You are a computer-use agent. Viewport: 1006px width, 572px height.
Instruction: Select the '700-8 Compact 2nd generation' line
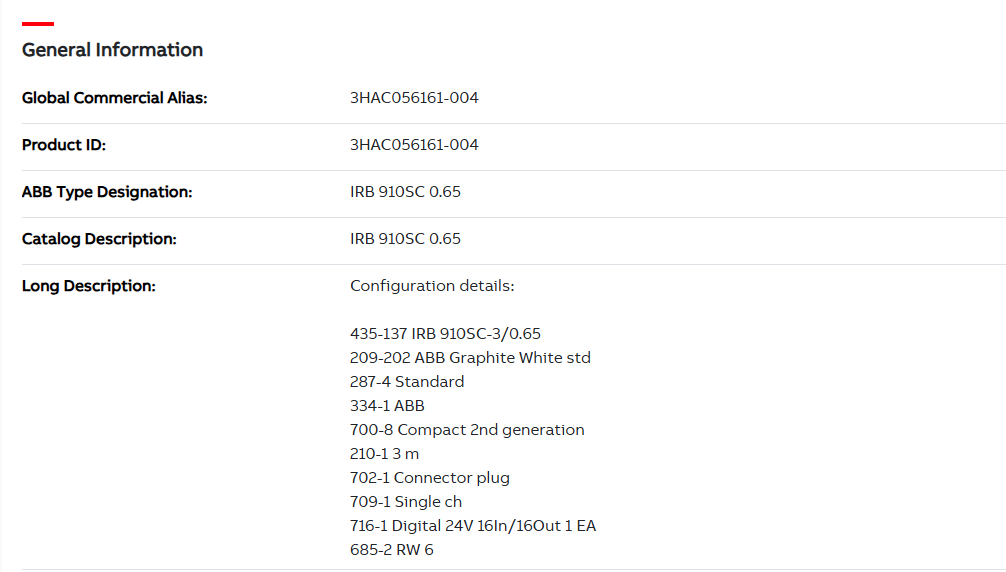(x=467, y=430)
